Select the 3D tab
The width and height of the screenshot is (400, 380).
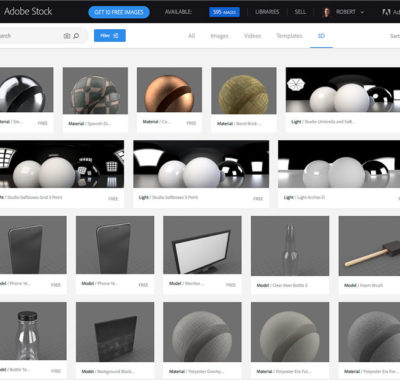(321, 36)
